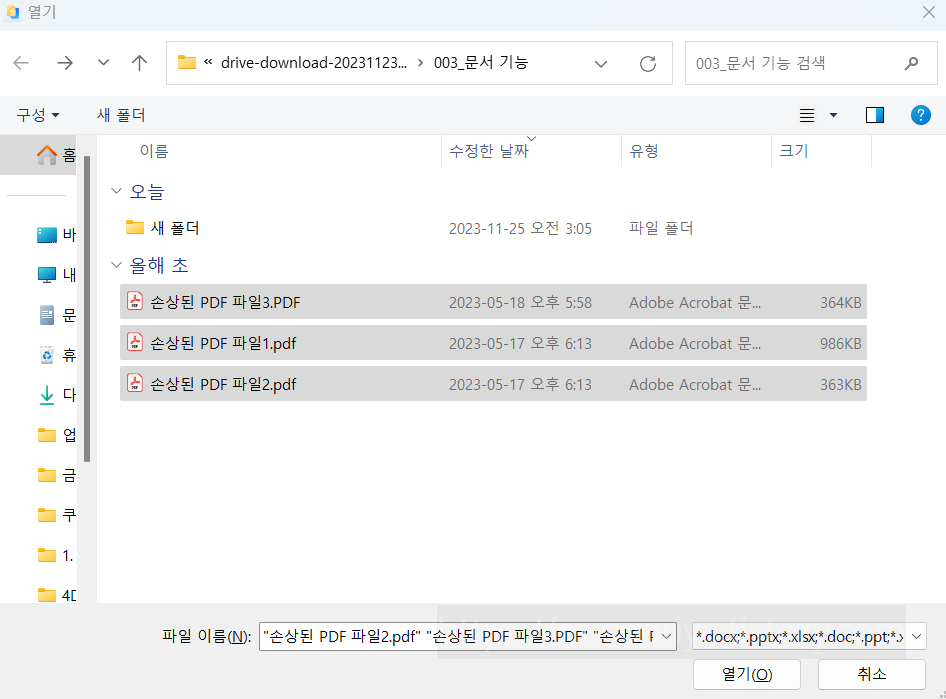Select 손상된 PDF 파일1.pdf
The width and height of the screenshot is (946, 699).
click(x=494, y=343)
